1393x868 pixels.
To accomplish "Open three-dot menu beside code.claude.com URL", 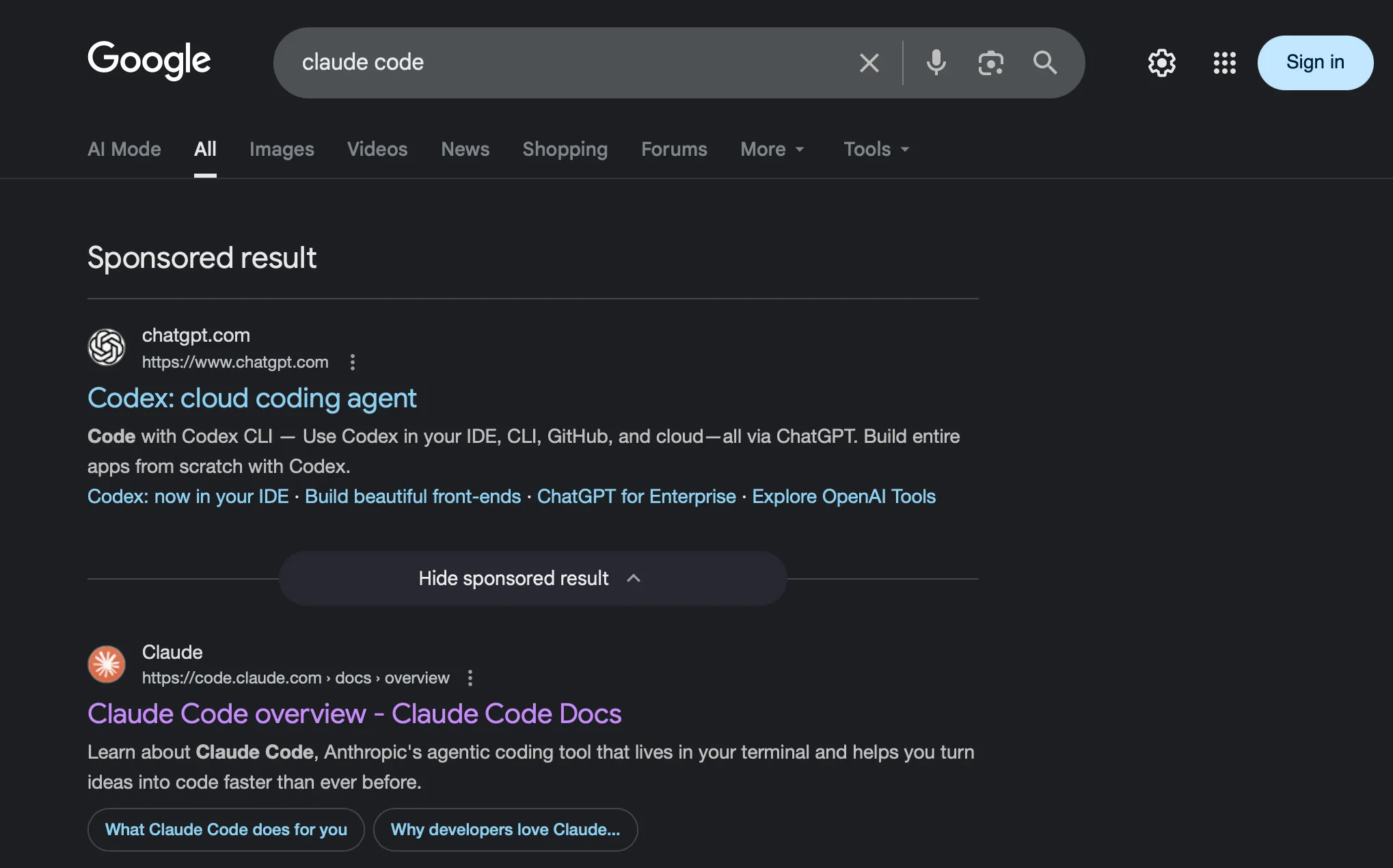I will [x=470, y=678].
